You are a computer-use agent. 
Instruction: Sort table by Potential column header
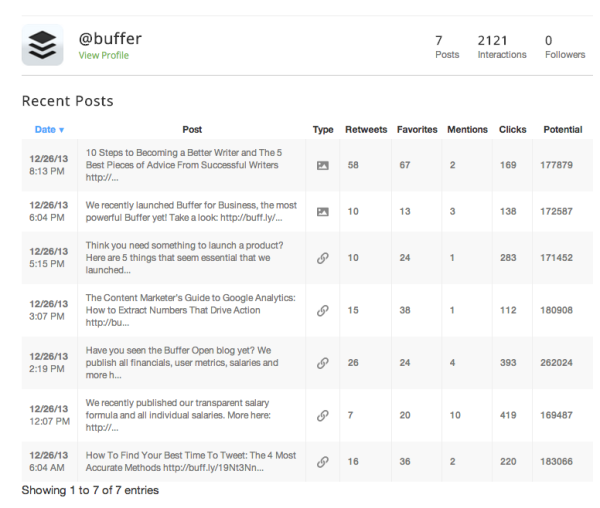563,130
